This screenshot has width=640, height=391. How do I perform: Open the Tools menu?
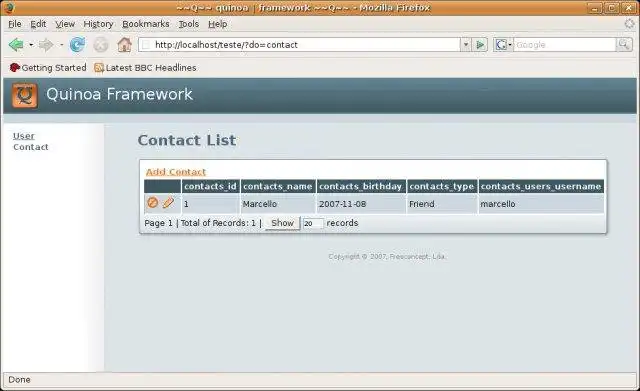189,24
